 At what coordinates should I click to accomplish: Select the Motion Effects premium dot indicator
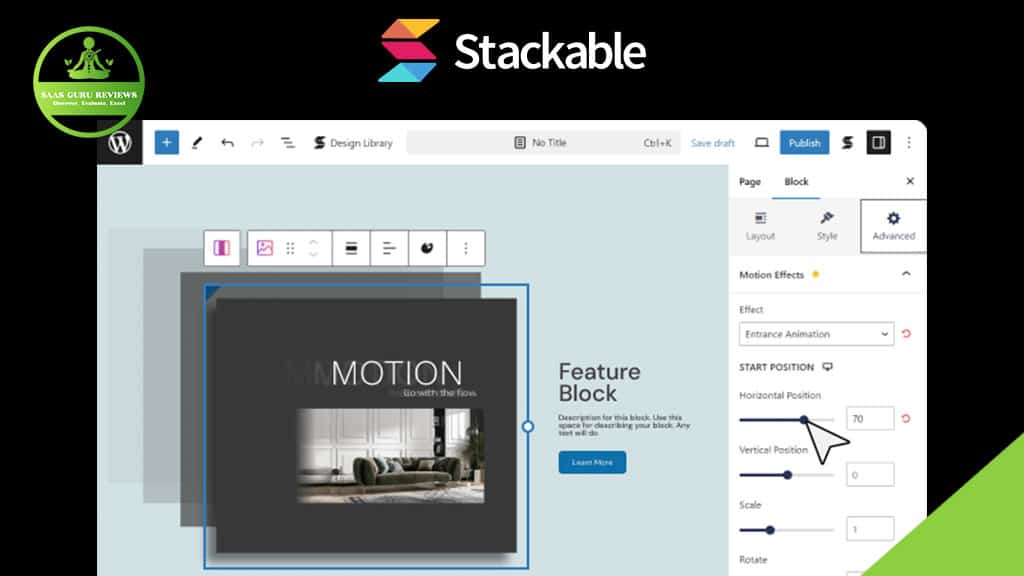click(x=815, y=274)
